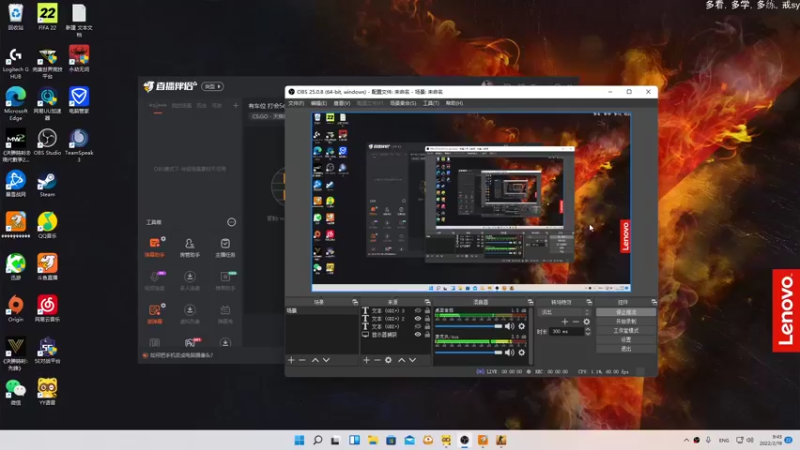Open OBS 设置 settings button
800x450 pixels.
(626, 340)
